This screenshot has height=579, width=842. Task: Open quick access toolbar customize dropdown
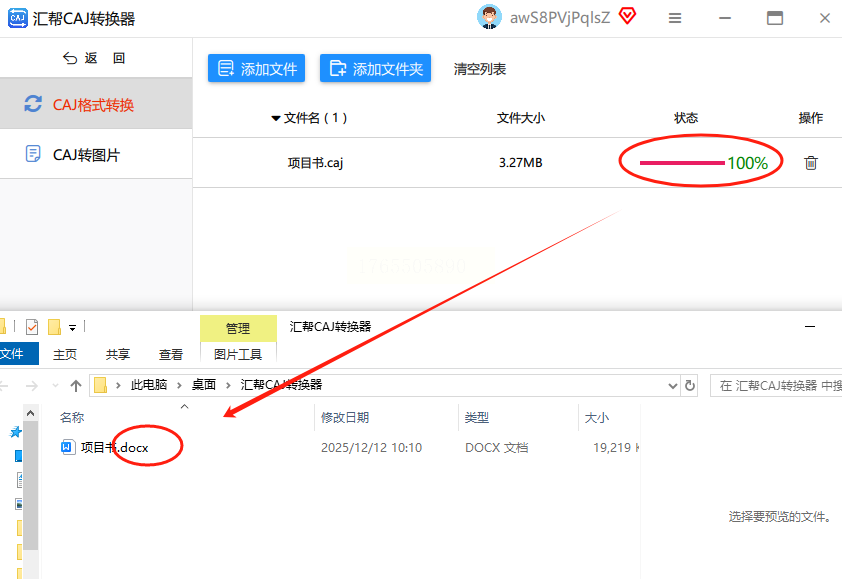[72, 327]
